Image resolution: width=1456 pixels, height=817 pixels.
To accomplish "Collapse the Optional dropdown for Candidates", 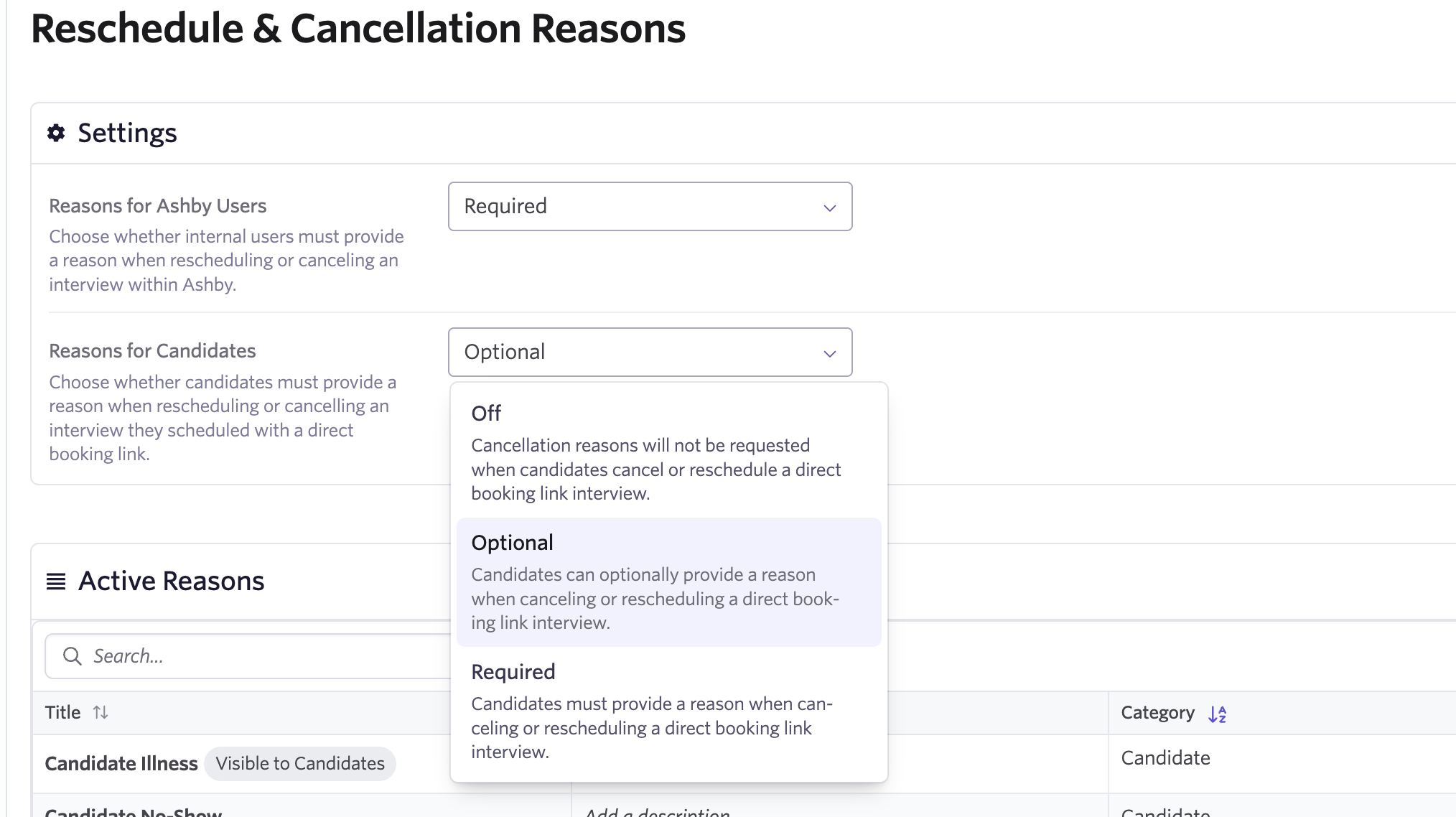I will coord(649,352).
